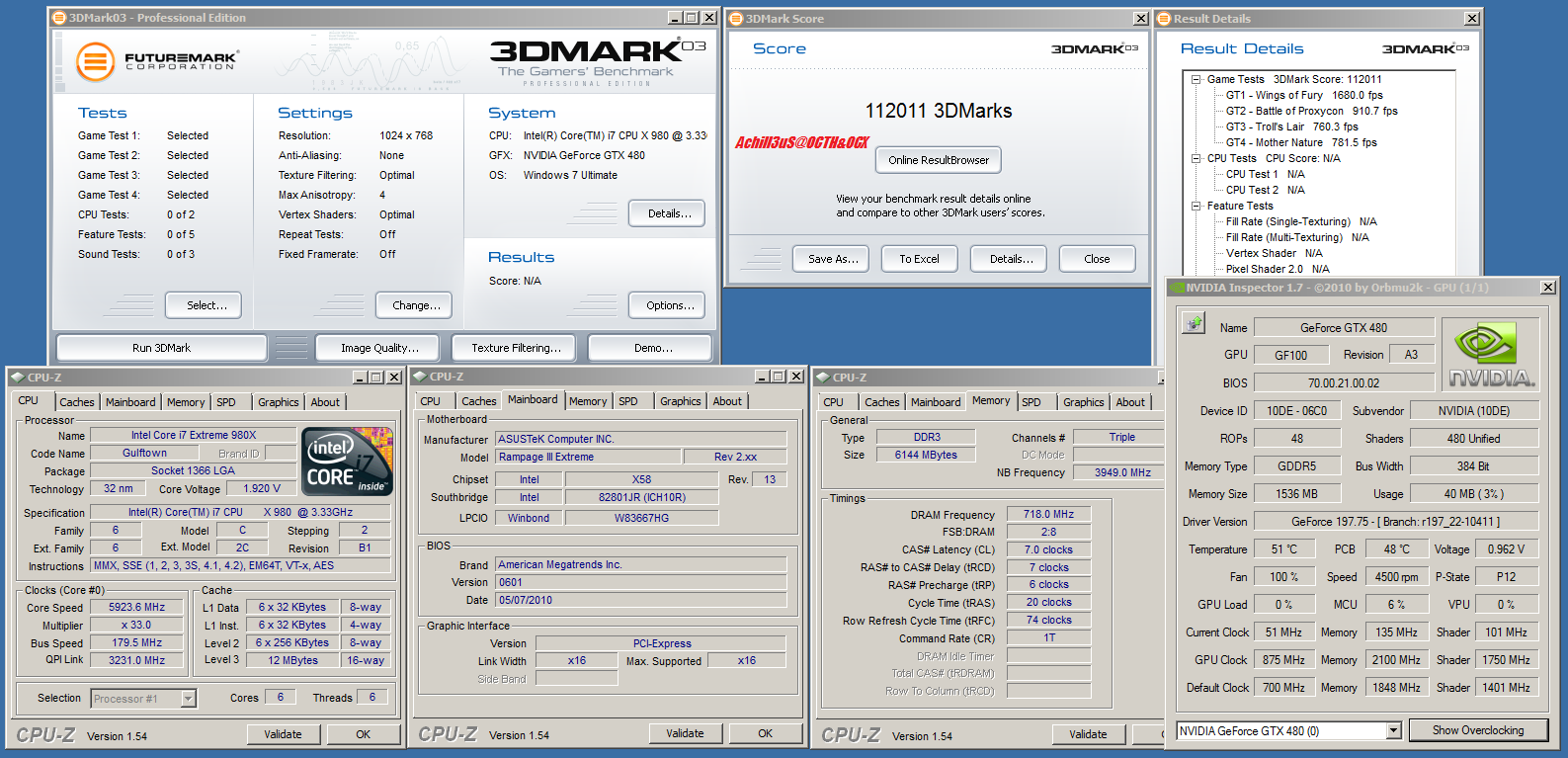The width and height of the screenshot is (1568, 758).
Task: Click the small icon left of GPU Name
Action: tap(1194, 323)
